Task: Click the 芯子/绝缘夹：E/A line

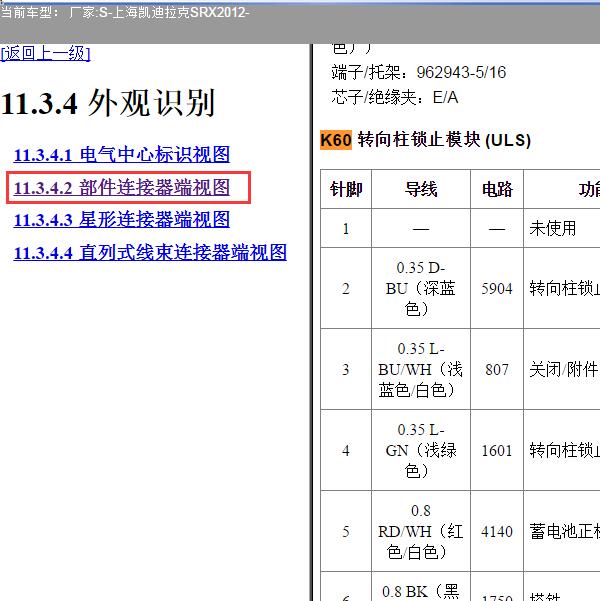Action: pyautogui.click(x=395, y=97)
